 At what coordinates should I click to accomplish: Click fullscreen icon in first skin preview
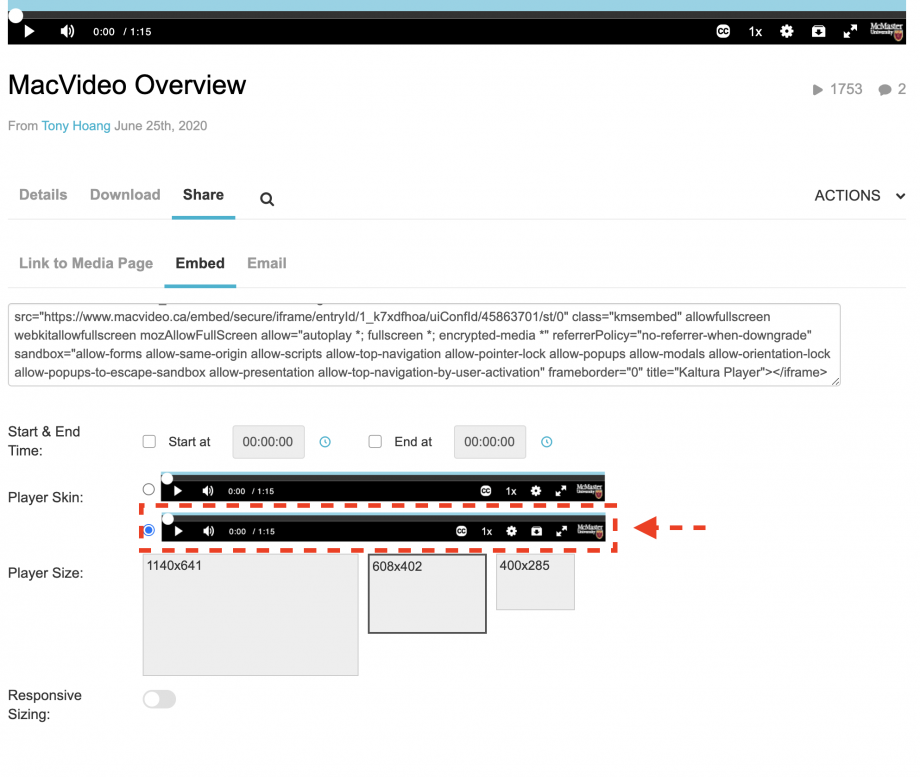[x=561, y=491]
